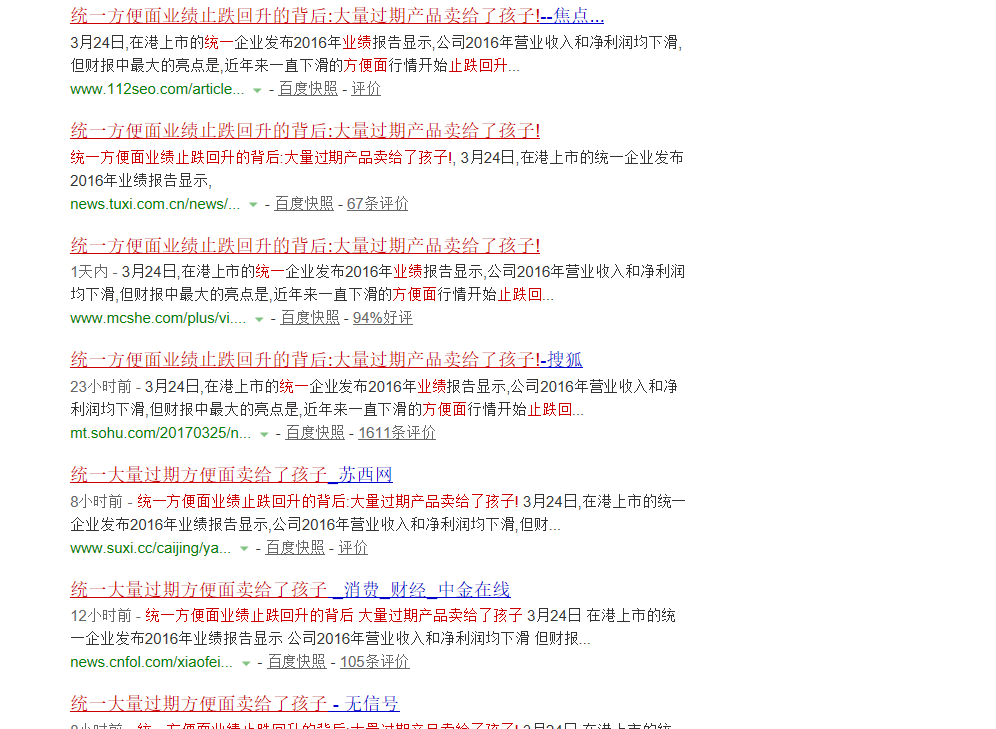Open 评价 link beside 112seo.com result
The width and height of the screenshot is (996, 729).
[x=366, y=89]
